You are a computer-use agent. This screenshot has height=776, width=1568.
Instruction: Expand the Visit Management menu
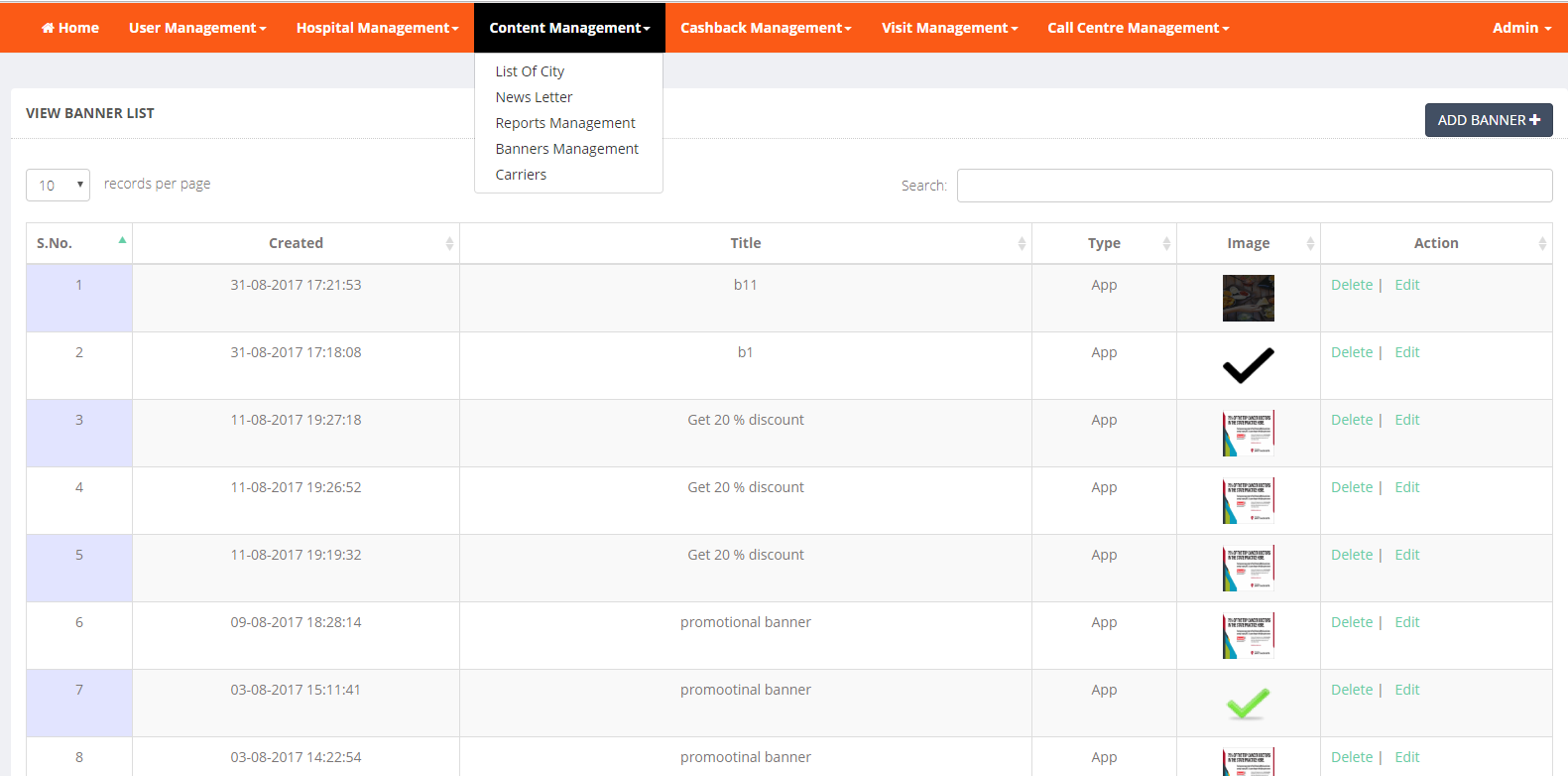coord(949,28)
